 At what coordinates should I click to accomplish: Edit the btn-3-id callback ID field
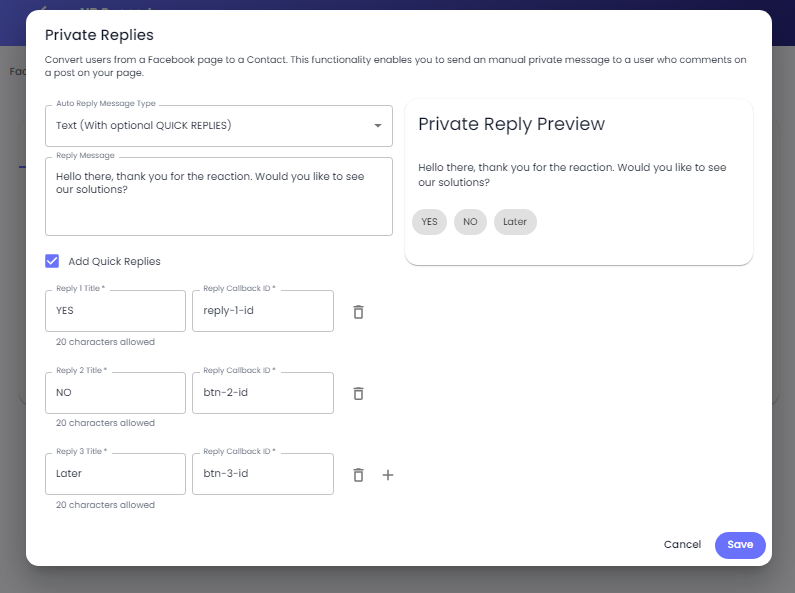coord(263,474)
